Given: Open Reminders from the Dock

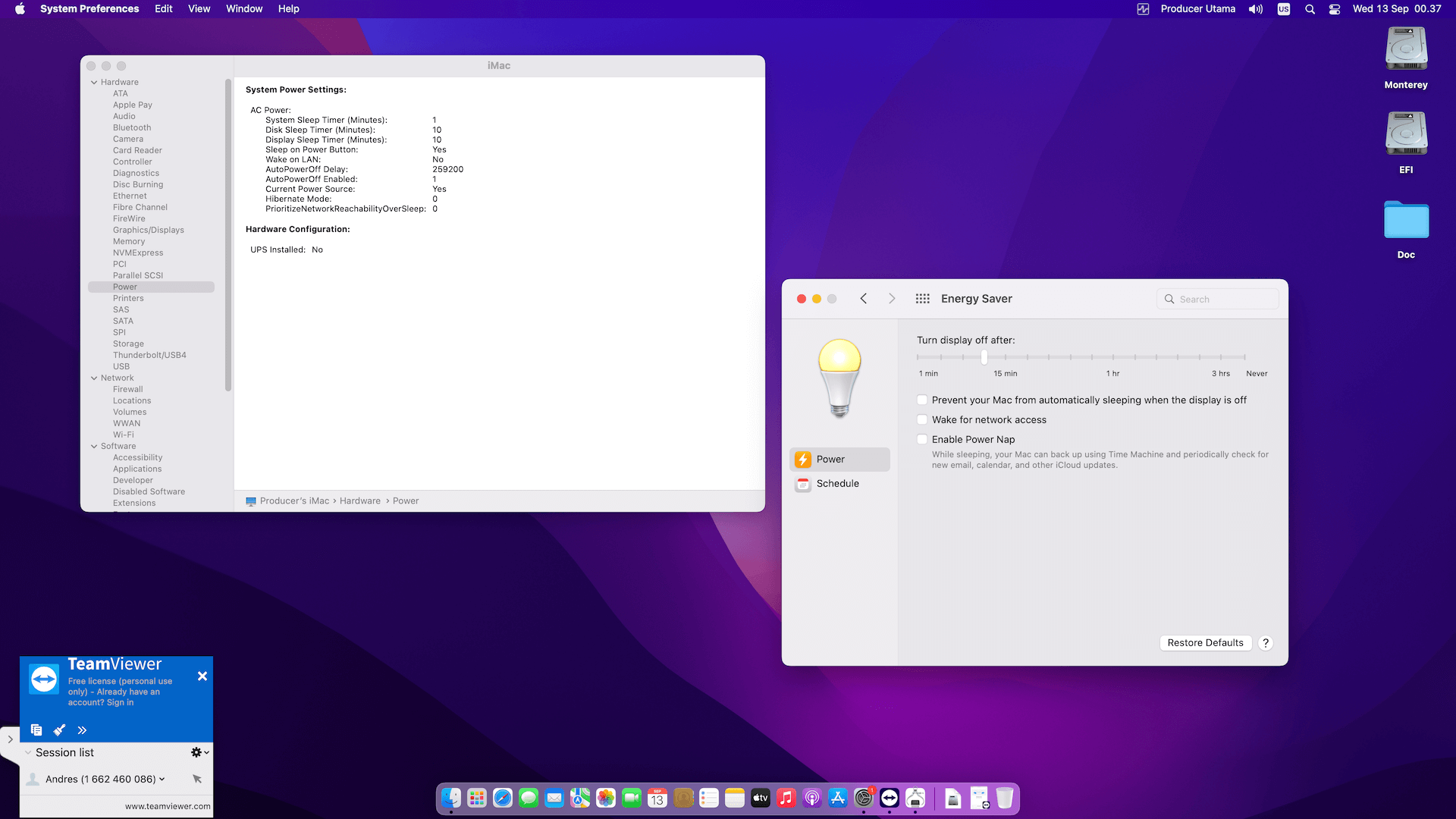Looking at the screenshot, I should point(709,798).
